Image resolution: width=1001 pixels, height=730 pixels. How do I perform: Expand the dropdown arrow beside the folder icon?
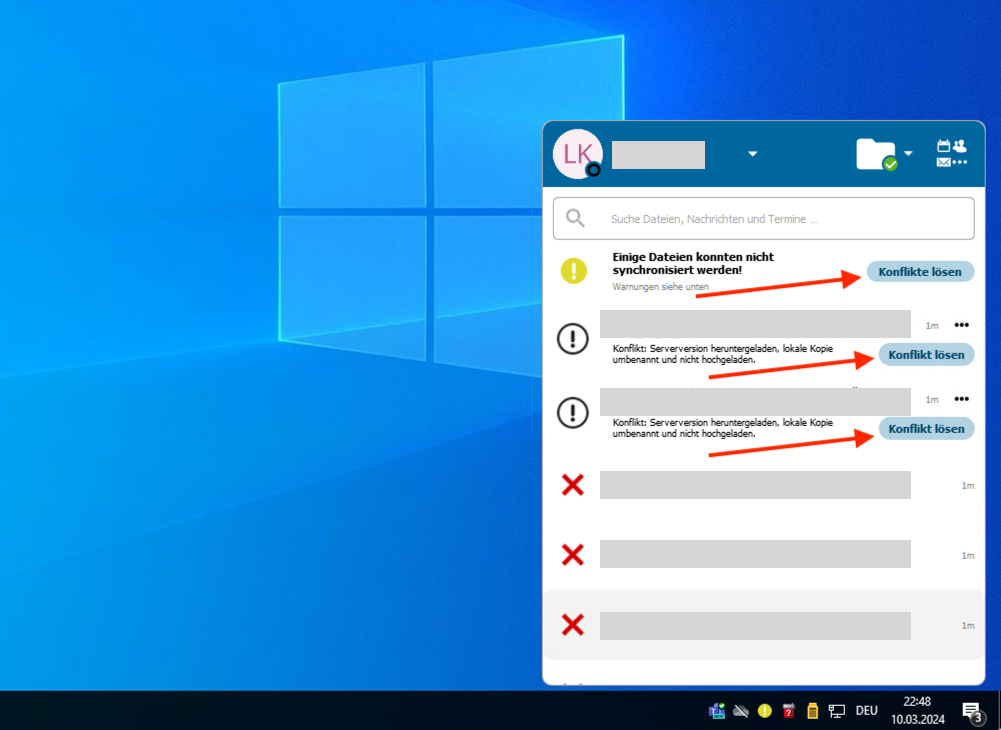tap(908, 154)
